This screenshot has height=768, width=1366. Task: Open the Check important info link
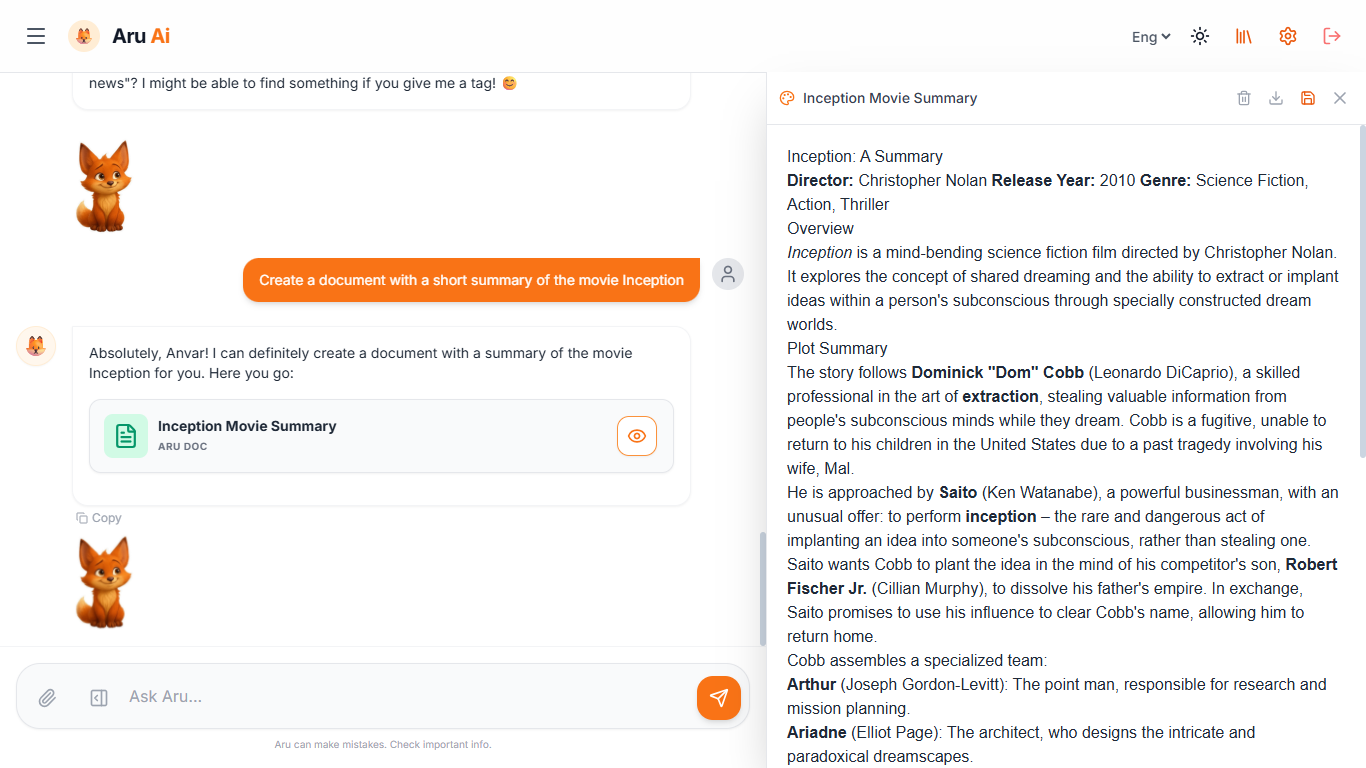tap(441, 744)
